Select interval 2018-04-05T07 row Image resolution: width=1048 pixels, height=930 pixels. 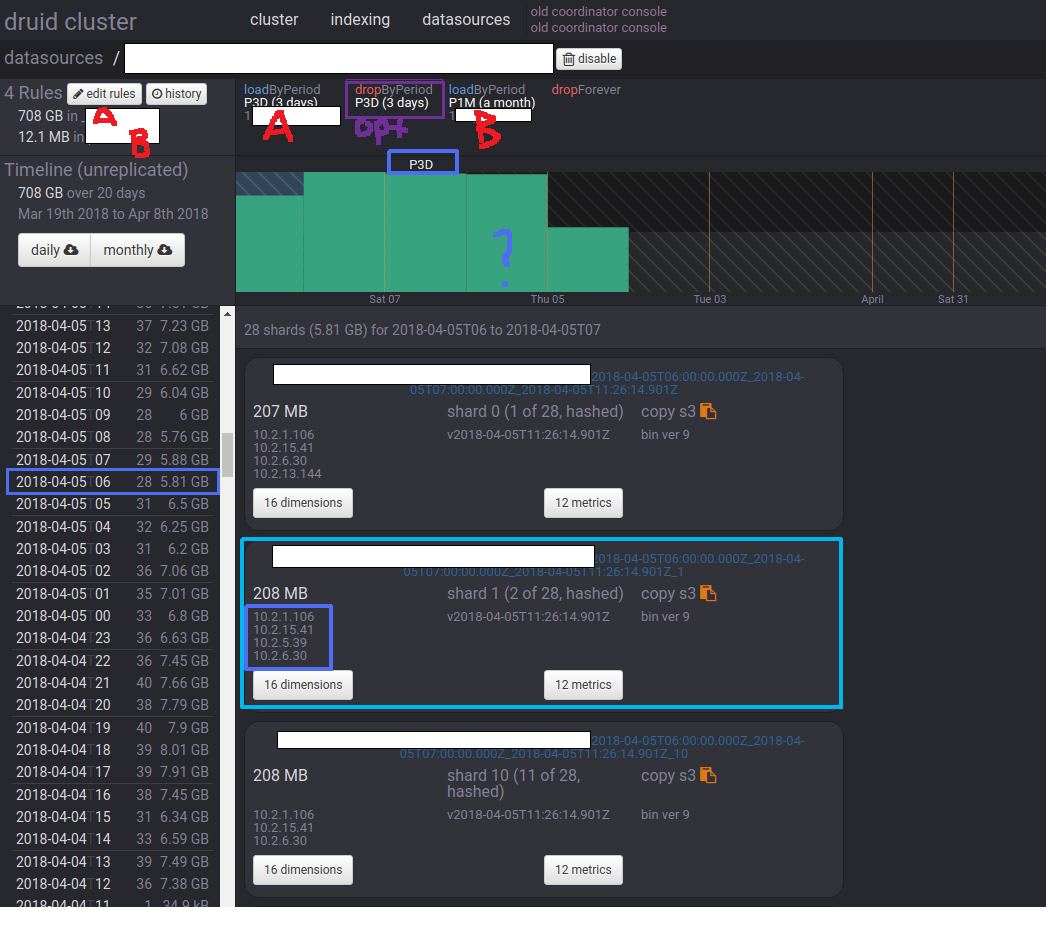[x=112, y=459]
